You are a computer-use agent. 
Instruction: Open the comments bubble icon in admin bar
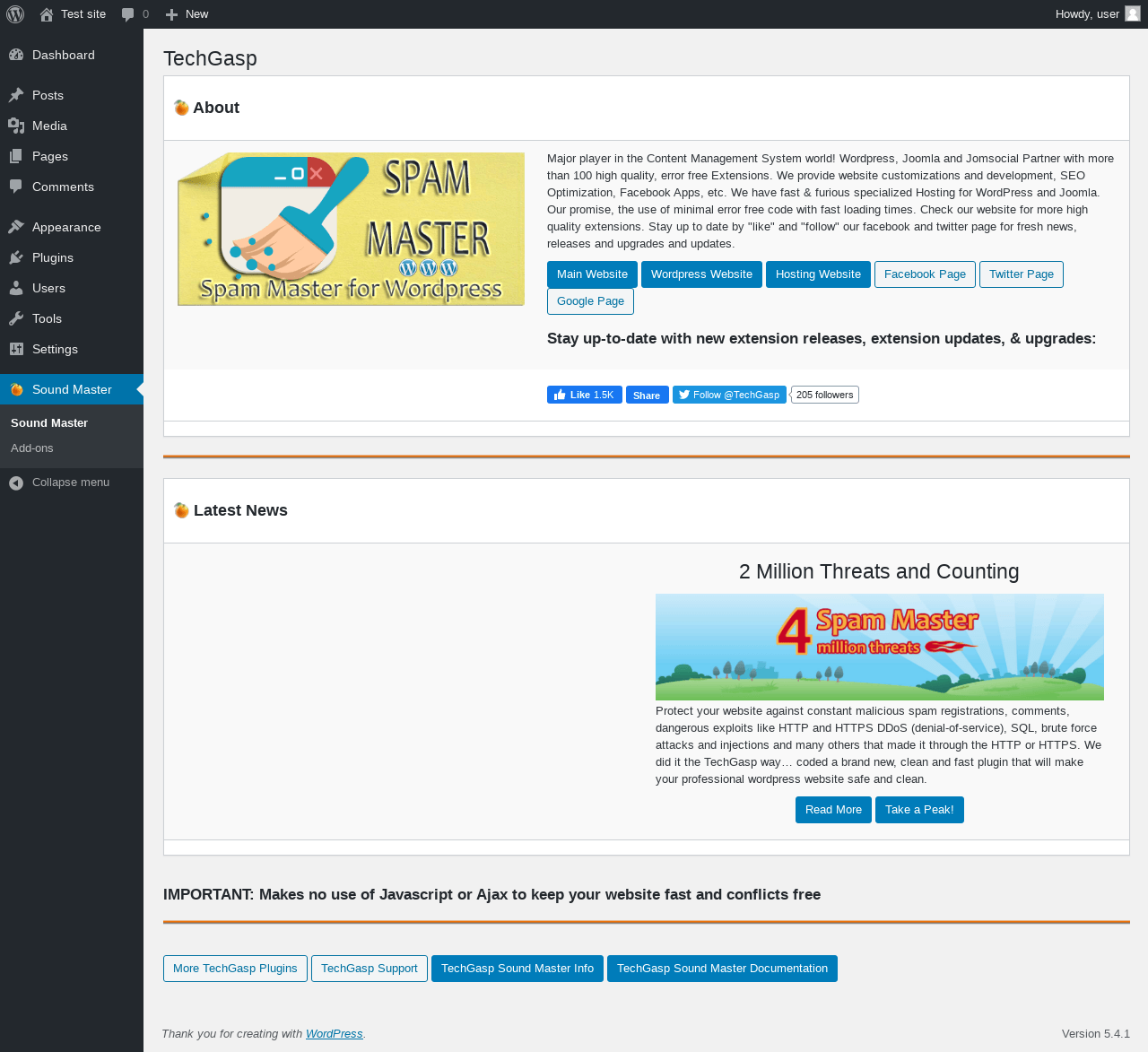coord(128,14)
